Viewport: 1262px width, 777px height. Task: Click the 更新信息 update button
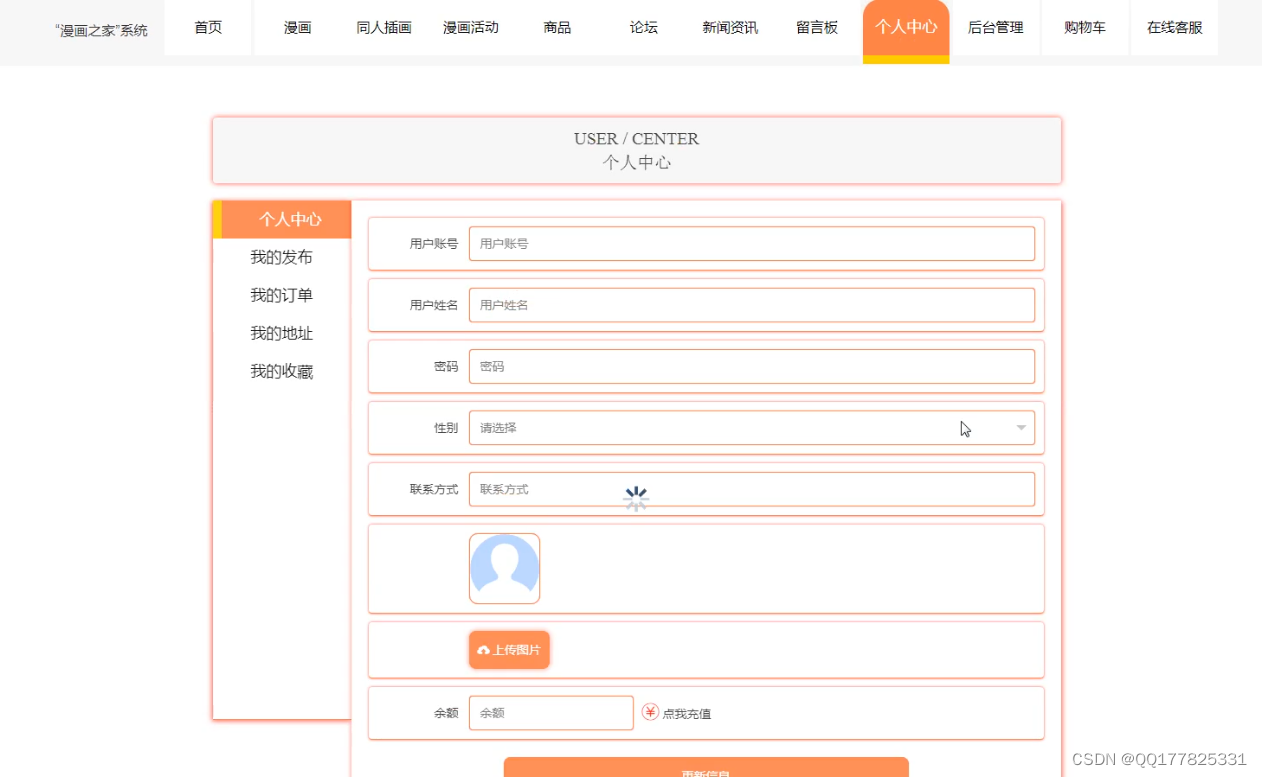[x=705, y=770]
